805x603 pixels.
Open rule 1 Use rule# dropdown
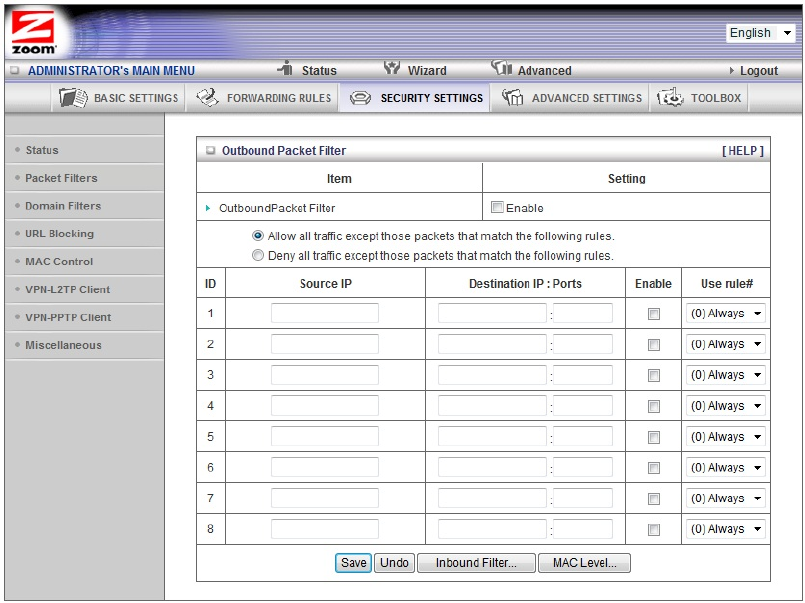click(x=725, y=313)
